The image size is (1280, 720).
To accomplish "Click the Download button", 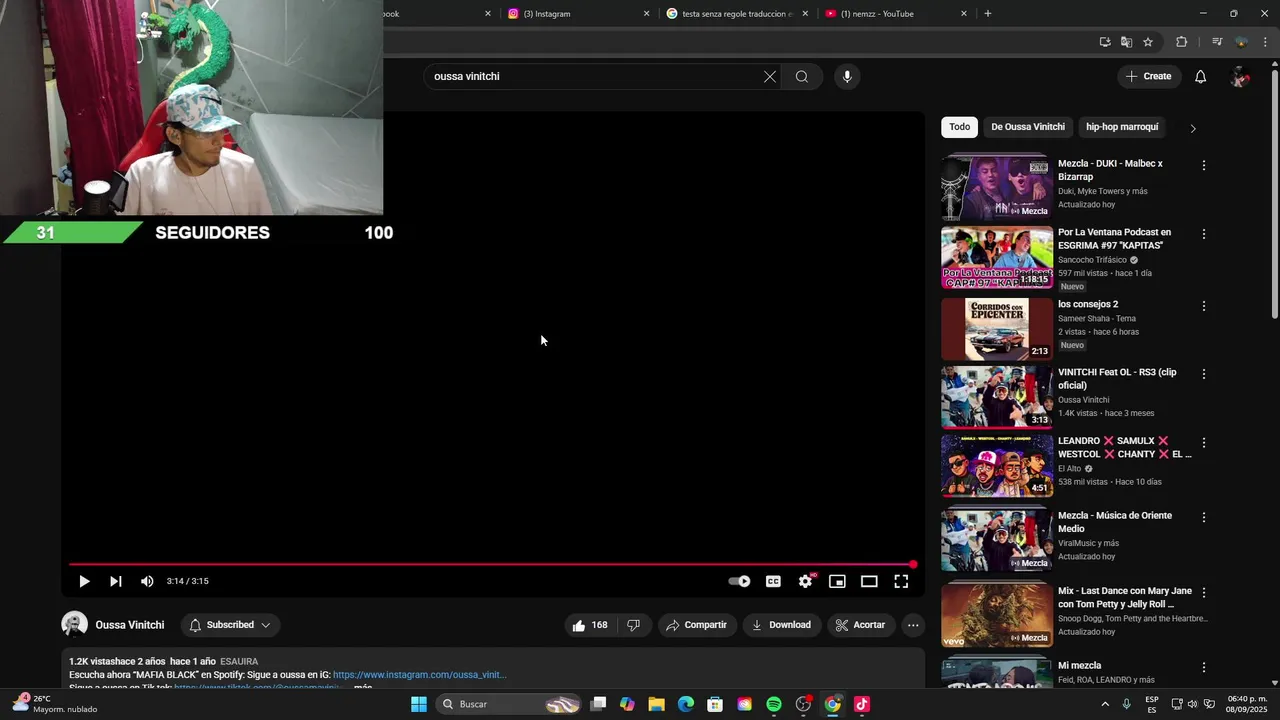I will (782, 625).
